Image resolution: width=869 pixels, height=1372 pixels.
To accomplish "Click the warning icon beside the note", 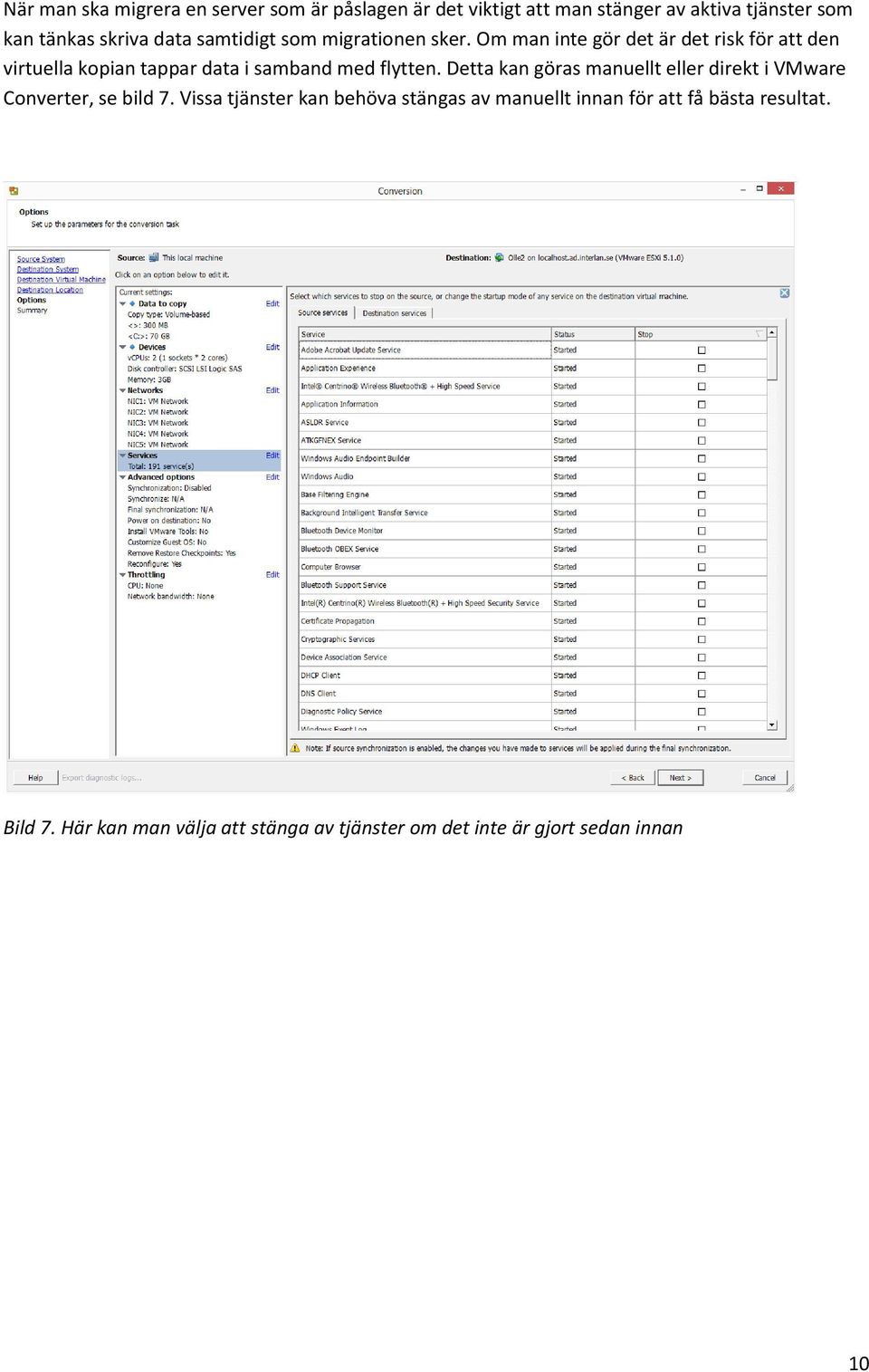I will (295, 748).
